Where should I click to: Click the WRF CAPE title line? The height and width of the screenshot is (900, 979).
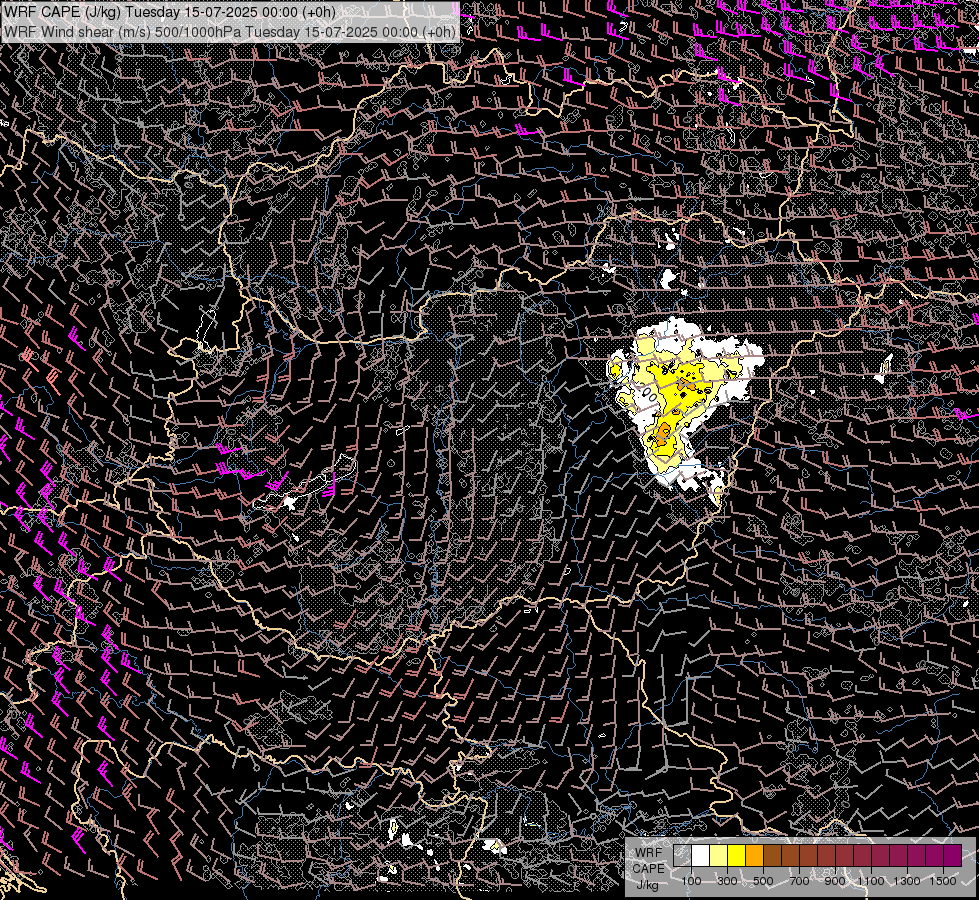[170, 12]
